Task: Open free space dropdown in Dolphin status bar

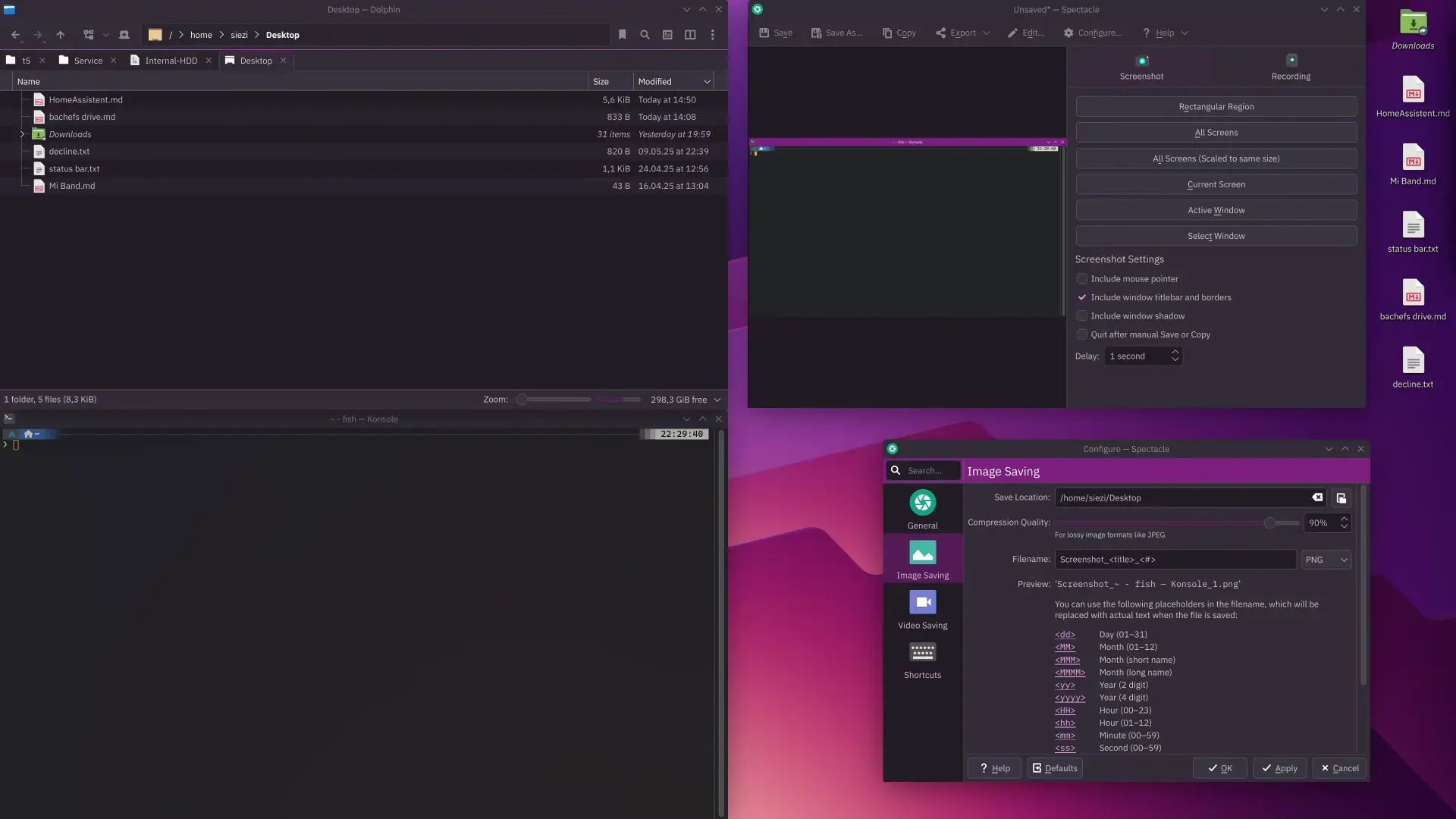Action: [717, 400]
